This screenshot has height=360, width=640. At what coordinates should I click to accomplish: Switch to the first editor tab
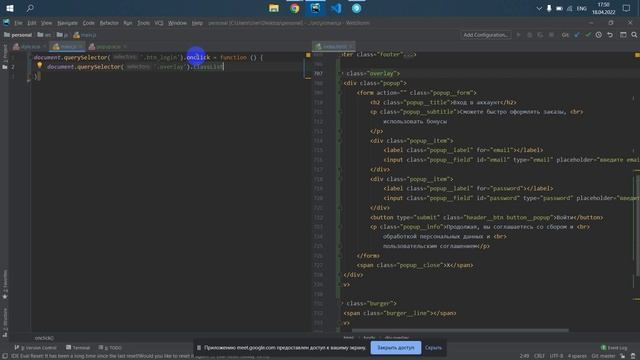[x=29, y=47]
